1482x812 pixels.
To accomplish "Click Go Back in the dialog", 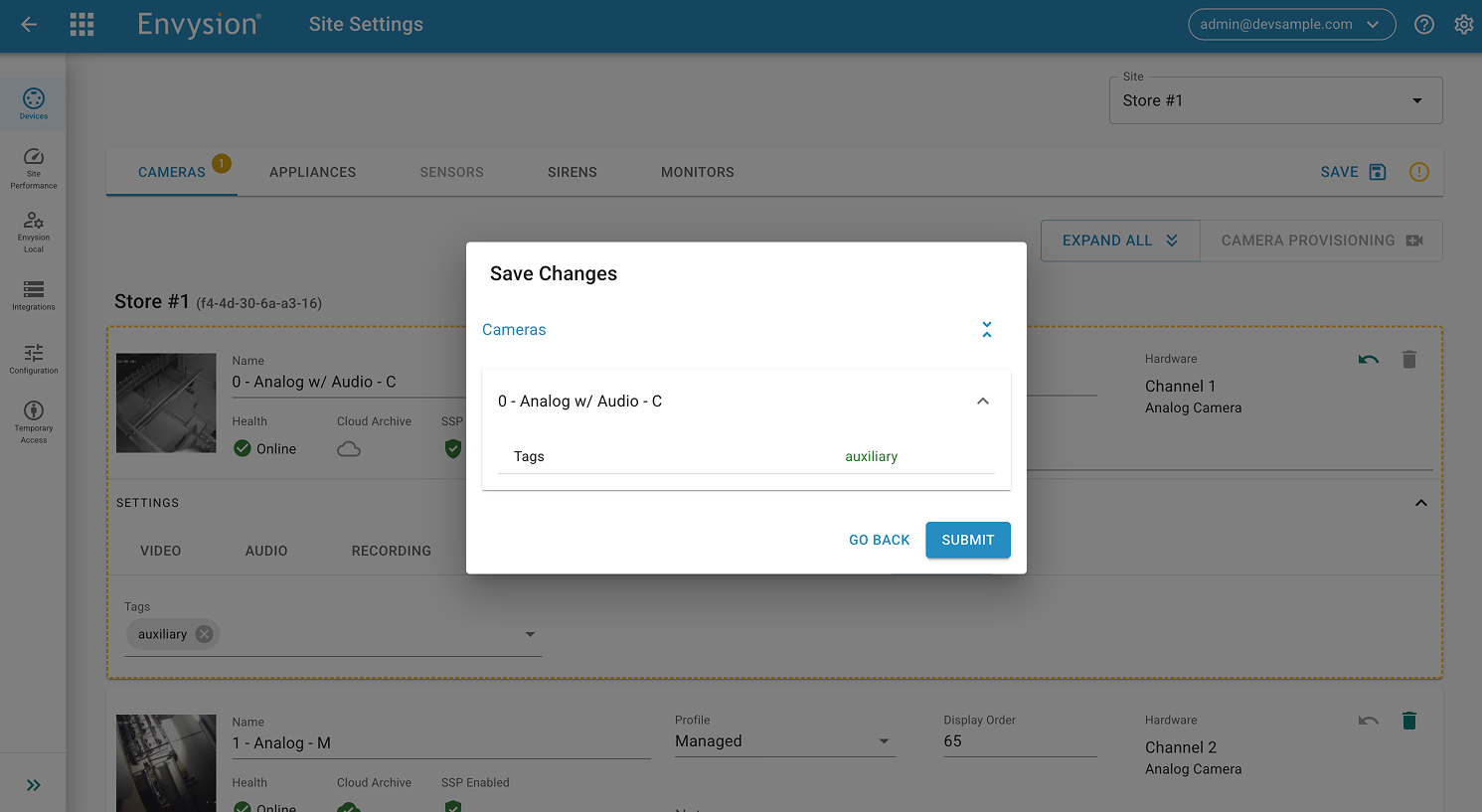I will click(x=879, y=540).
